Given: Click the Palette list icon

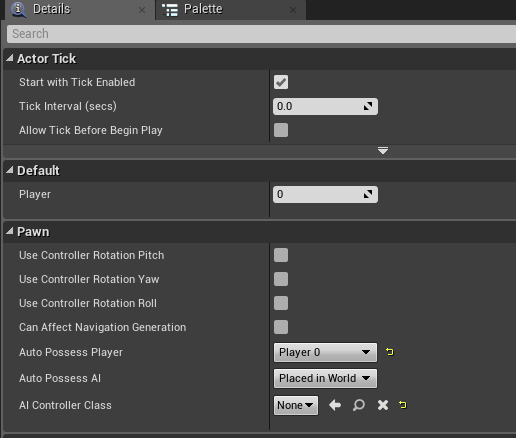Looking at the screenshot, I should click(x=170, y=10).
